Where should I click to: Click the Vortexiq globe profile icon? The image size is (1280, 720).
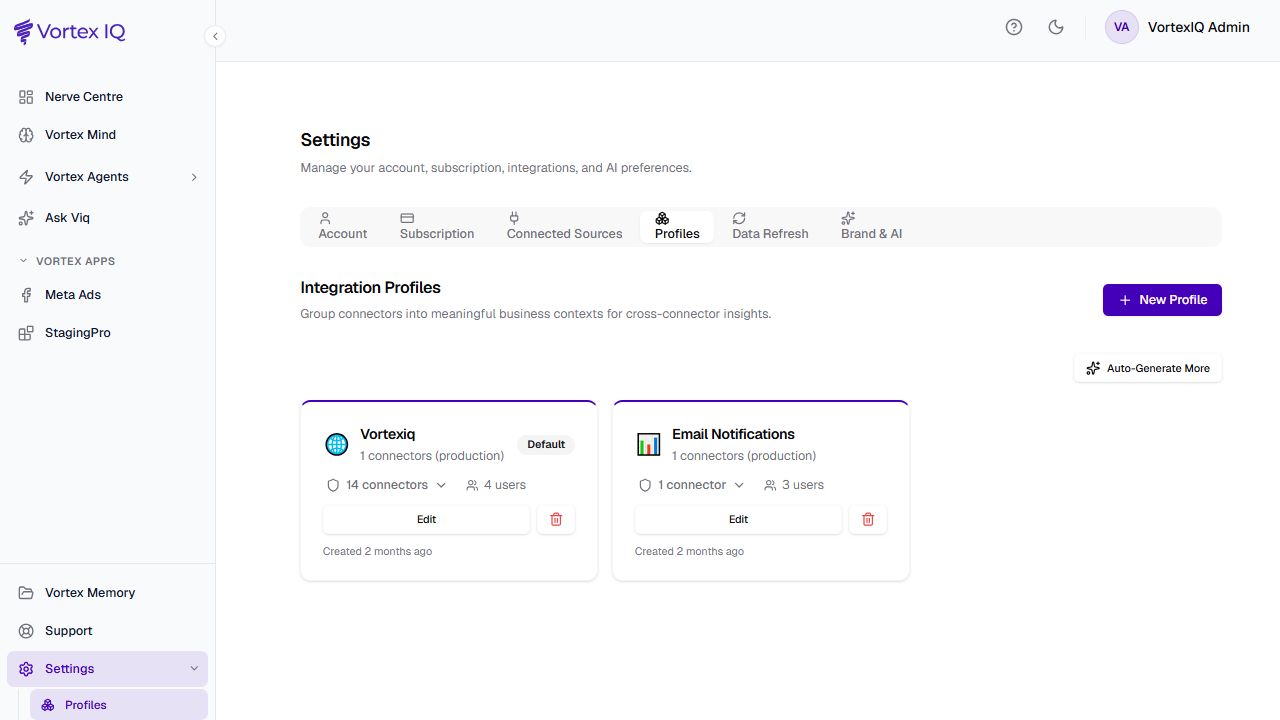click(337, 444)
